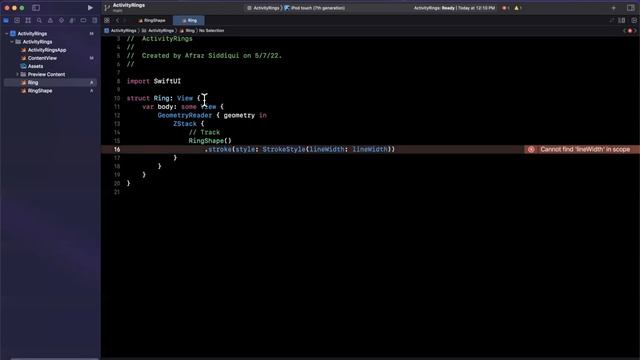Click "import SwiftUI" code line
The width and height of the screenshot is (640, 360).
tap(153, 81)
